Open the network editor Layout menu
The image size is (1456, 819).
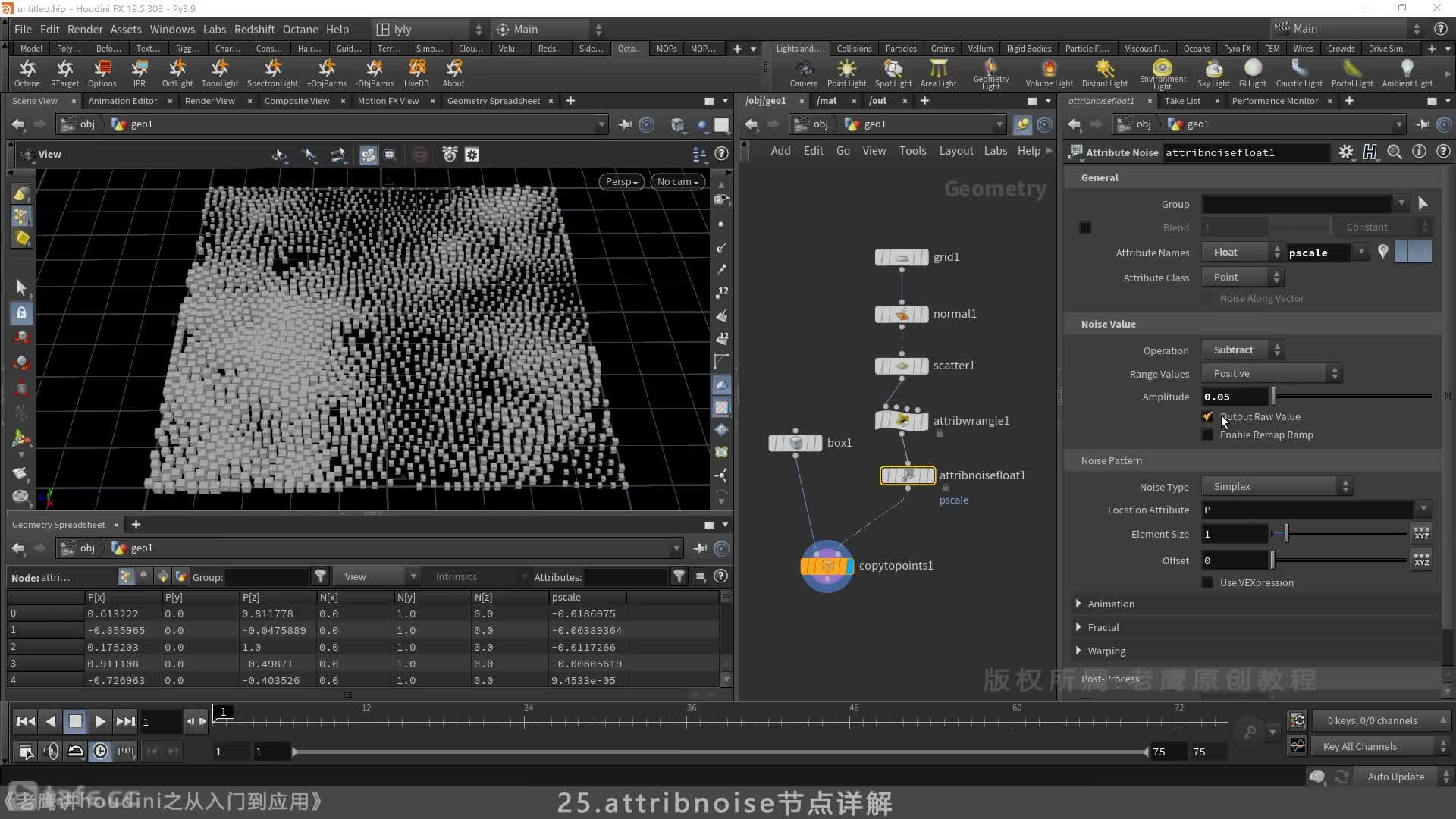click(955, 151)
